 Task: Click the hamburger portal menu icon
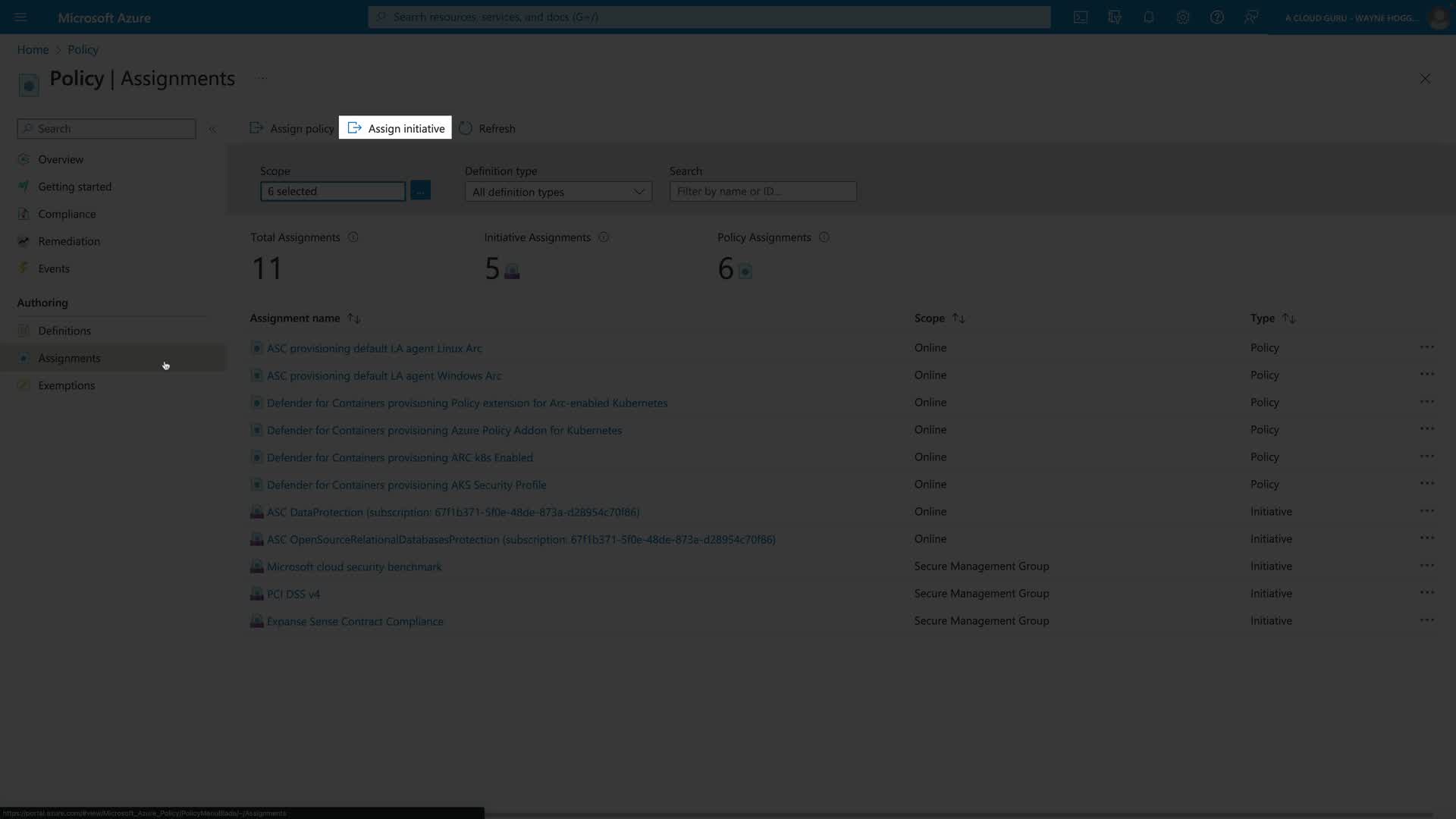[20, 17]
